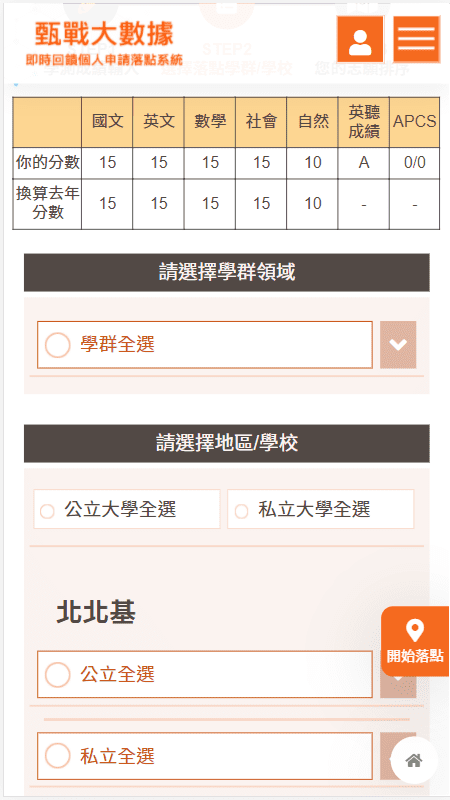
Task: Select the 私立大學全選 option
Action: [320, 509]
